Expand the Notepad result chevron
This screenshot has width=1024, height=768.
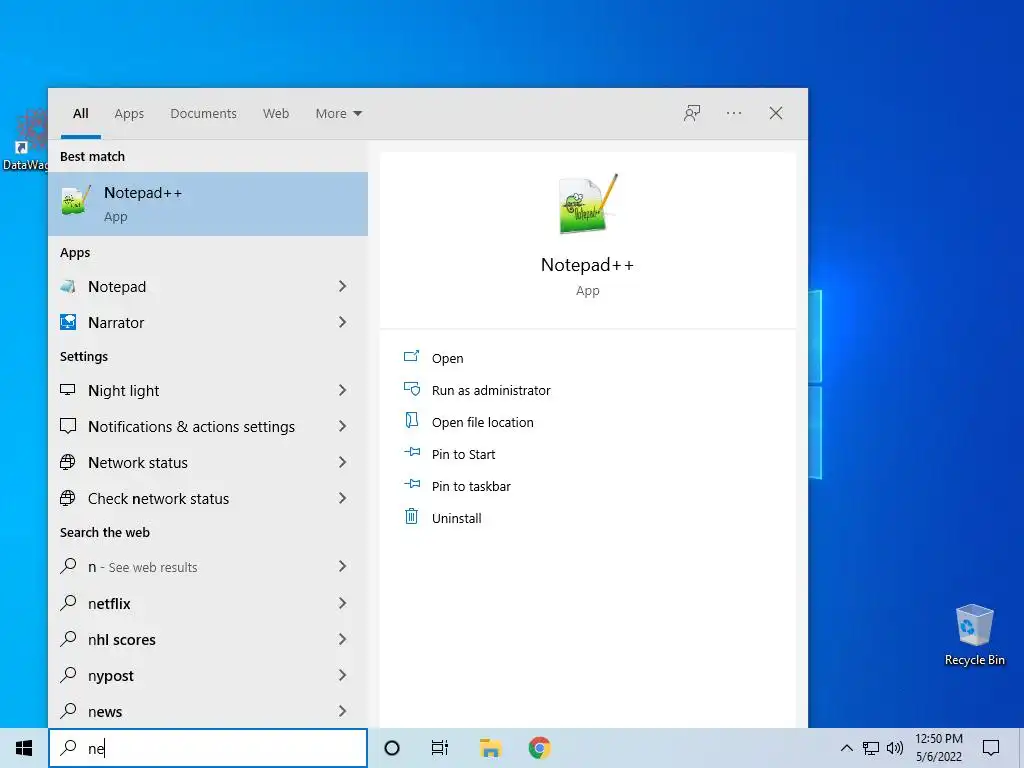tap(342, 286)
